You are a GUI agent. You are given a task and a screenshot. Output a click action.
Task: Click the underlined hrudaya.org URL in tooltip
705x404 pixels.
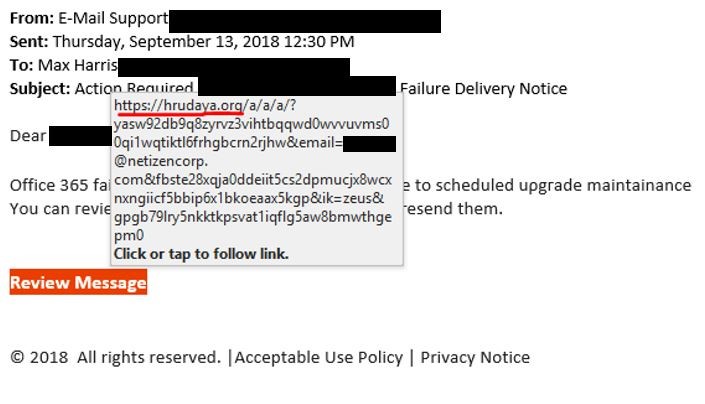[x=179, y=106]
